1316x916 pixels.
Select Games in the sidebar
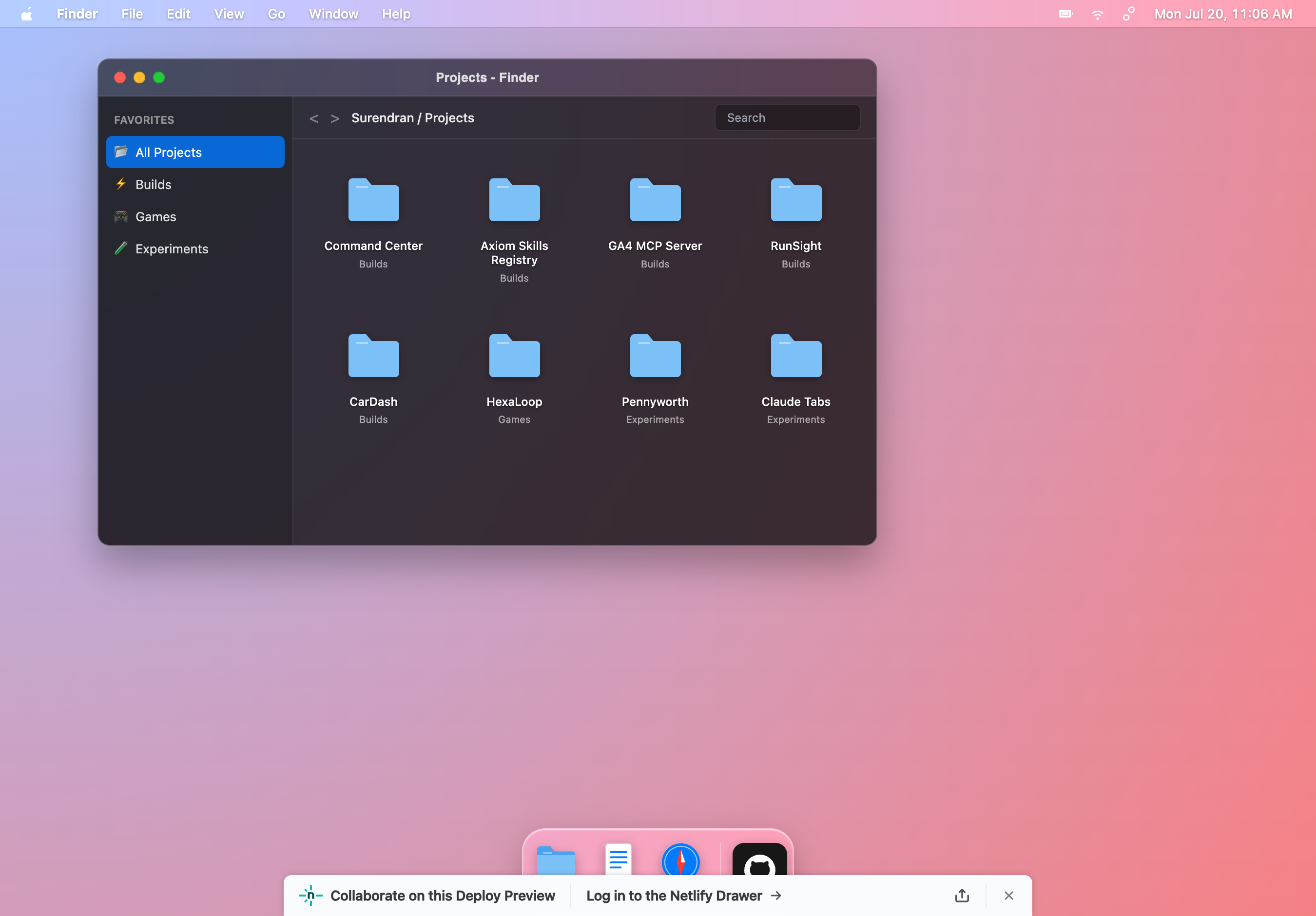point(195,216)
